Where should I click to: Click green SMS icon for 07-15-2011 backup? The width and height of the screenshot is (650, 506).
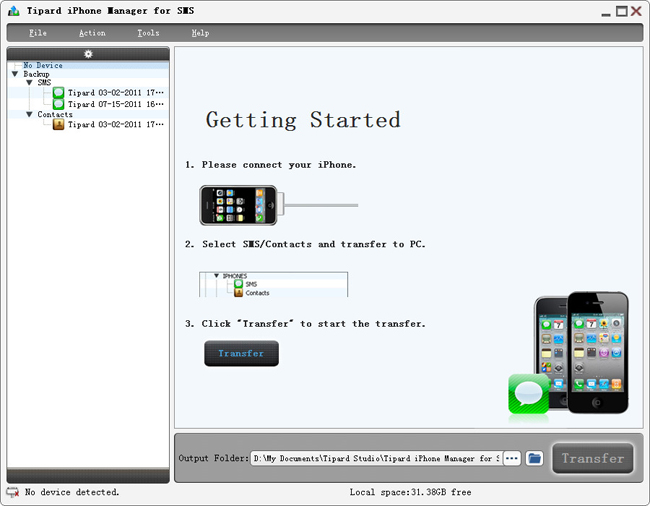pyautogui.click(x=58, y=104)
